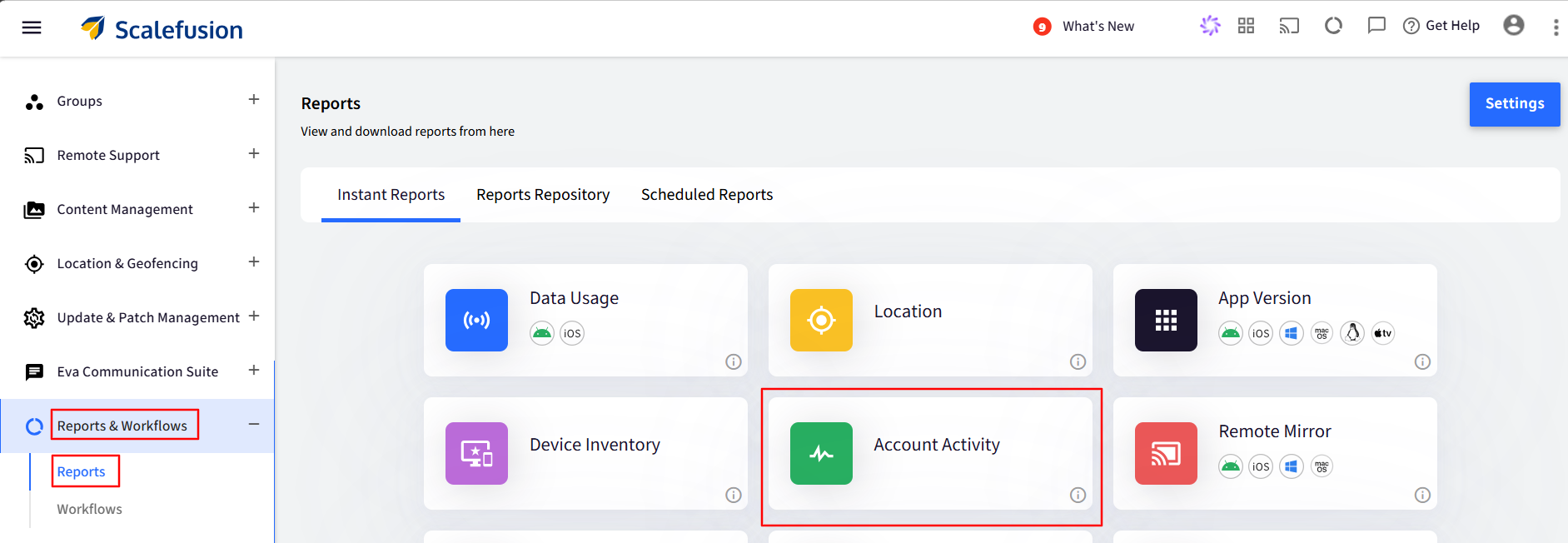
Task: Click Android icon on App Version card
Action: click(1231, 333)
